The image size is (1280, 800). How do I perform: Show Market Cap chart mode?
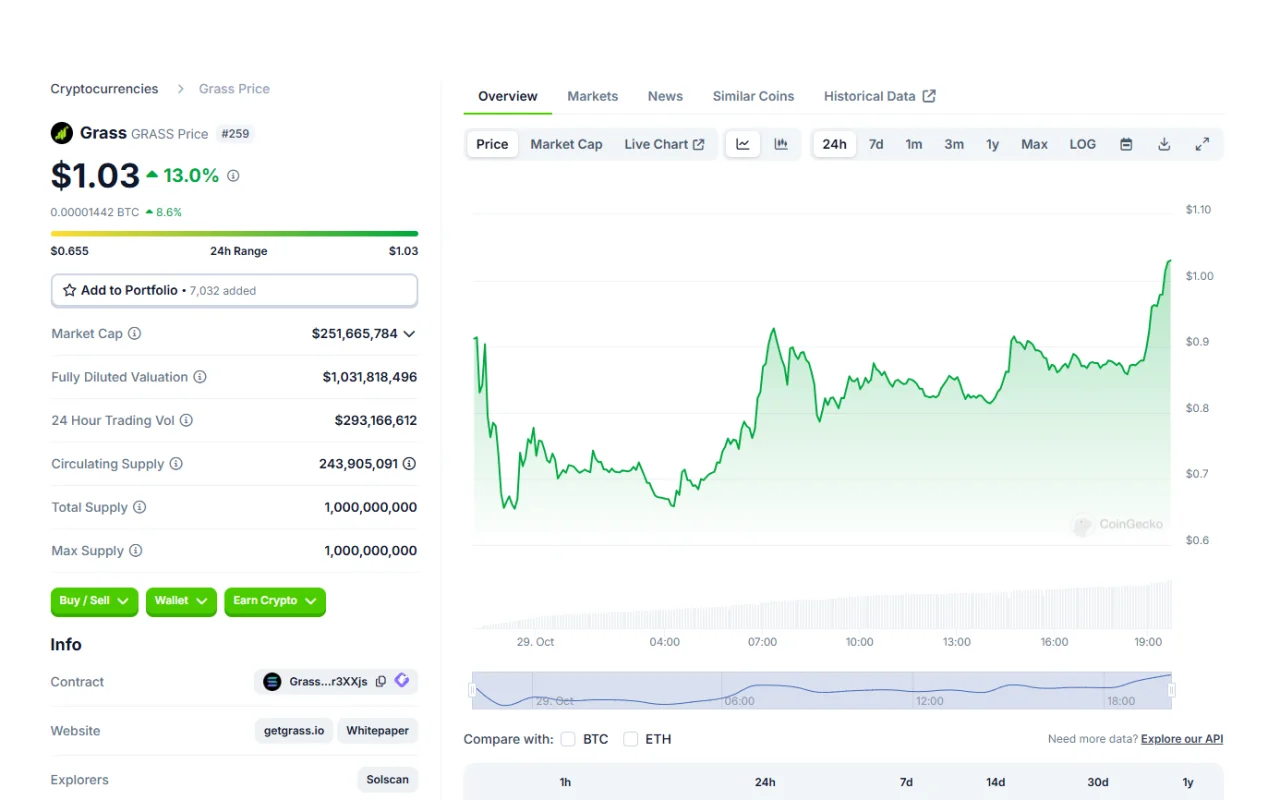[x=566, y=144]
